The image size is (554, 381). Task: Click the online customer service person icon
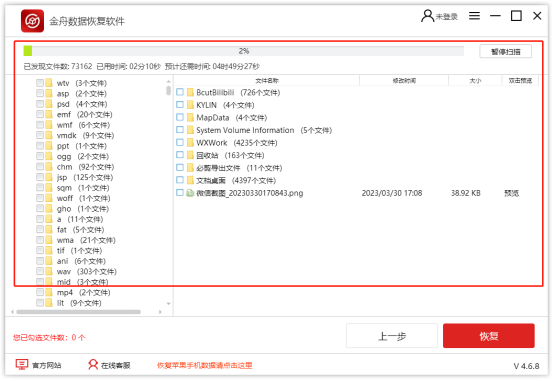(93, 364)
